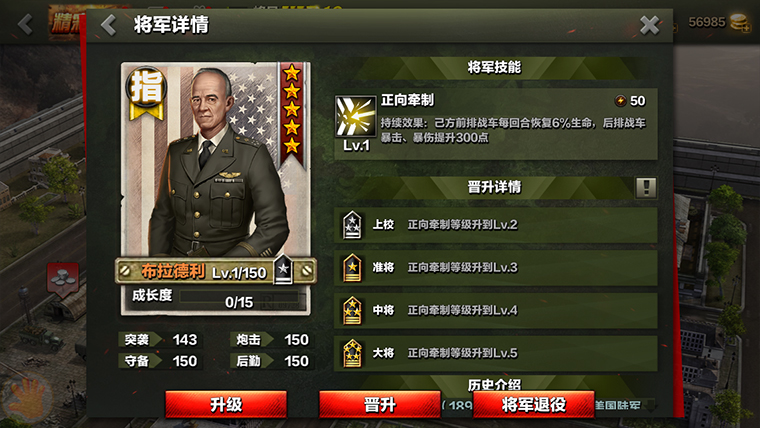Click the 将军退役 button

[x=534, y=405]
